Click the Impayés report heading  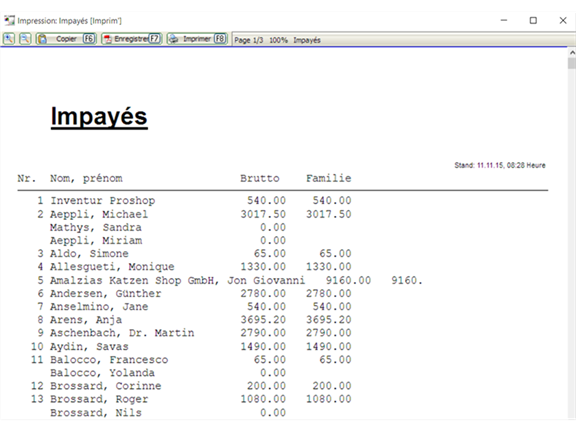[x=99, y=116]
